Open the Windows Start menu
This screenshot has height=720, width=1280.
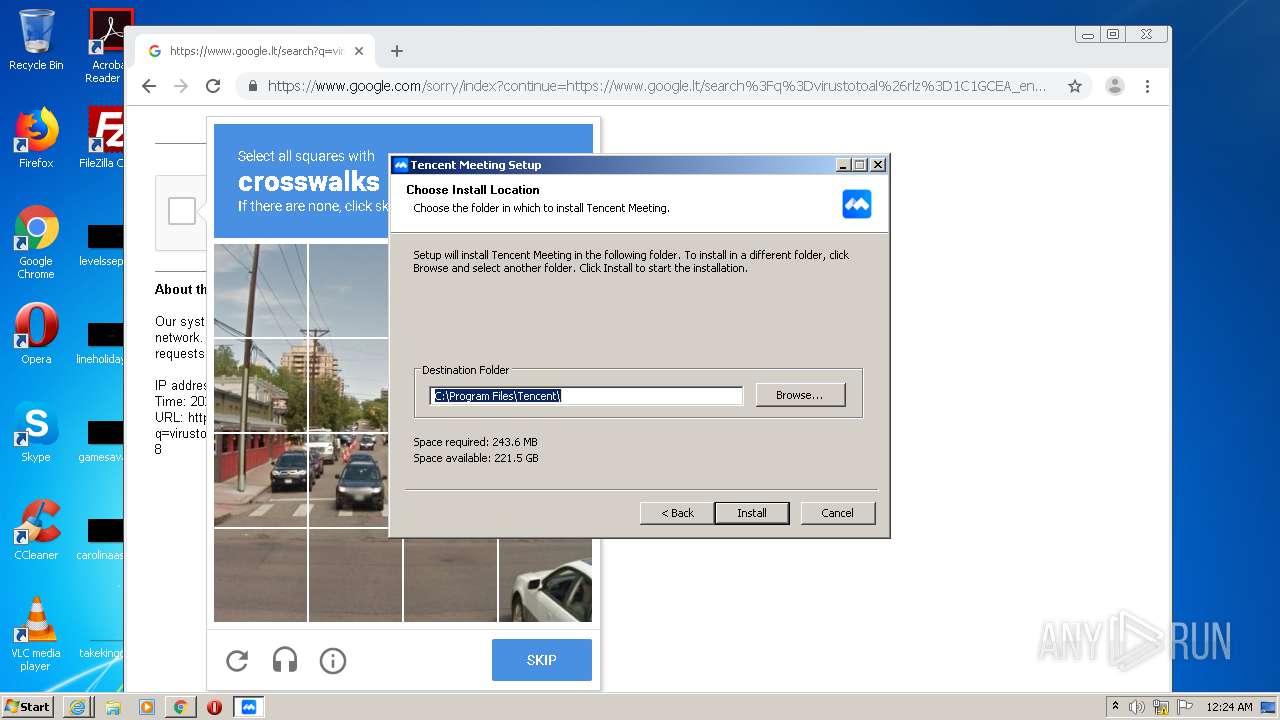click(x=27, y=707)
